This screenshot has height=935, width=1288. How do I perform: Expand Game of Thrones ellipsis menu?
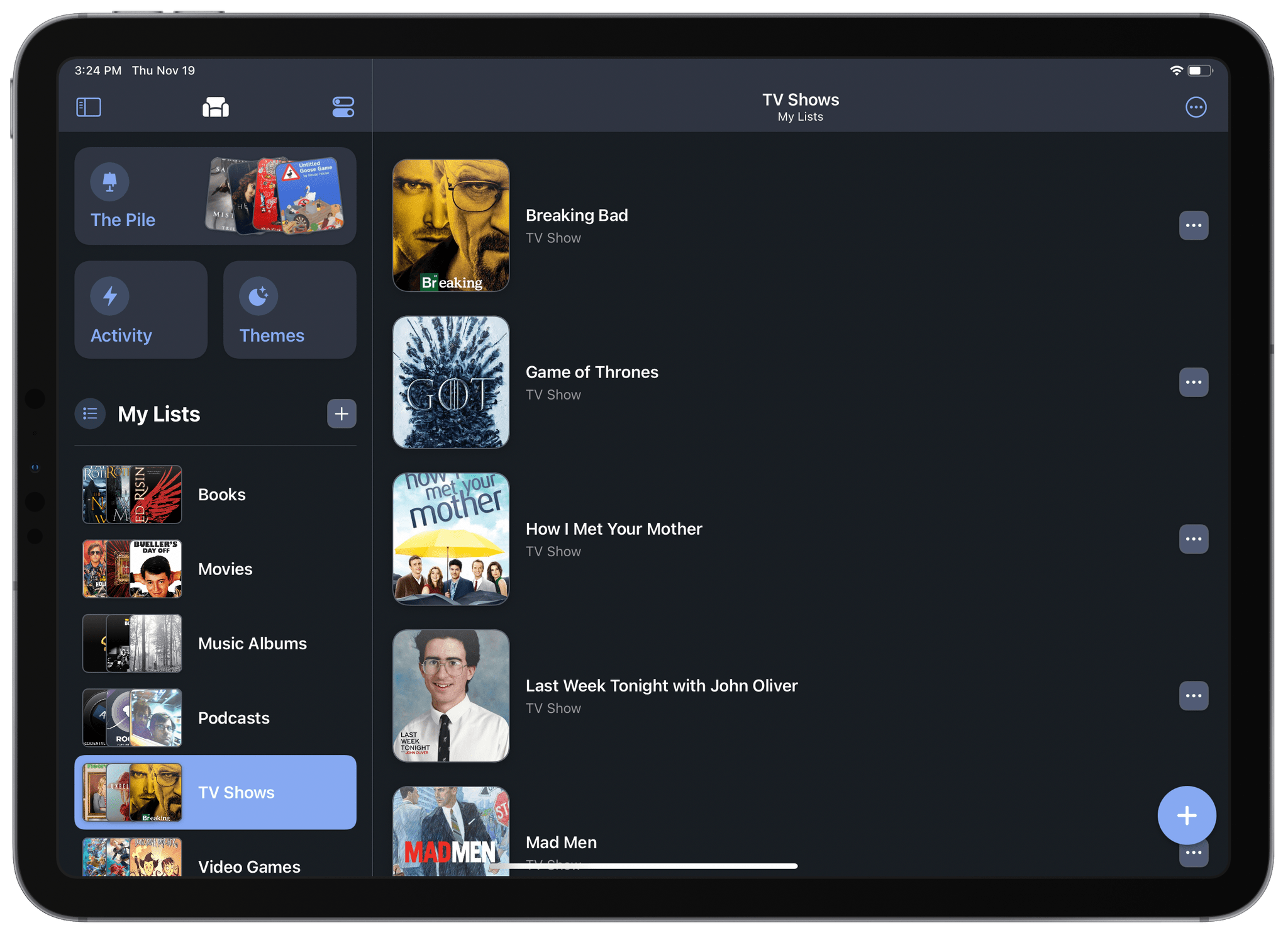1193,382
